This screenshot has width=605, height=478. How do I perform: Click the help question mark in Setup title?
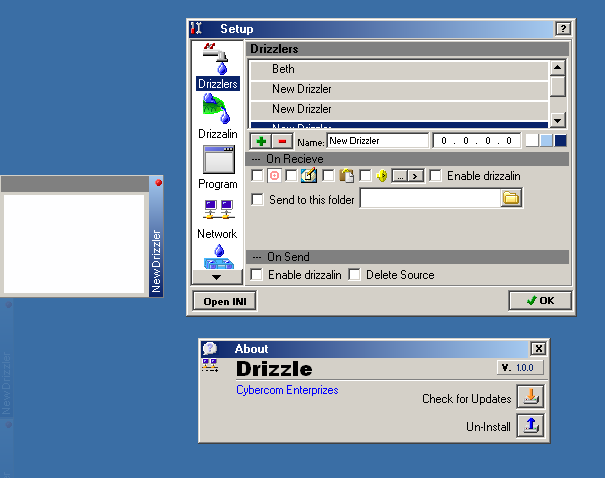563,29
